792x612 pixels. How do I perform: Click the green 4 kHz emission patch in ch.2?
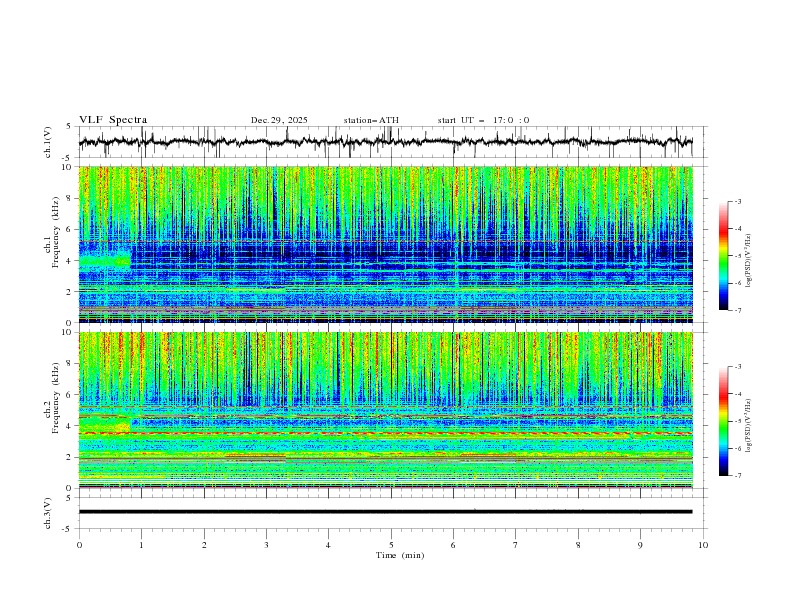pyautogui.click(x=105, y=427)
